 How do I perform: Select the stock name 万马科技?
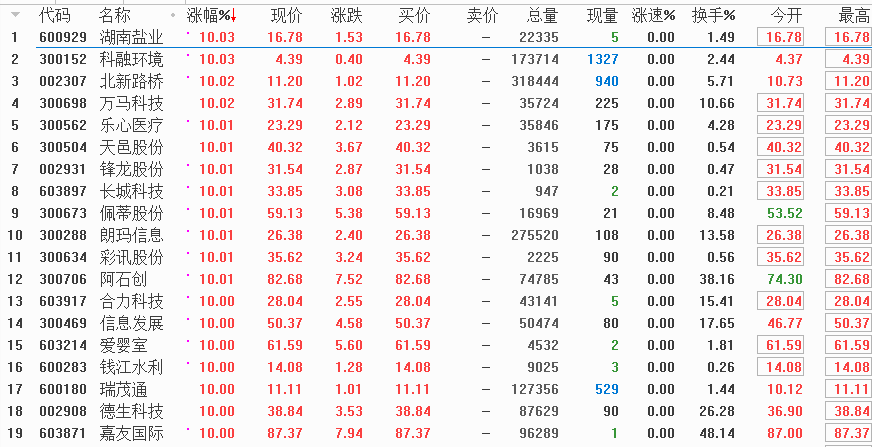pyautogui.click(x=131, y=103)
